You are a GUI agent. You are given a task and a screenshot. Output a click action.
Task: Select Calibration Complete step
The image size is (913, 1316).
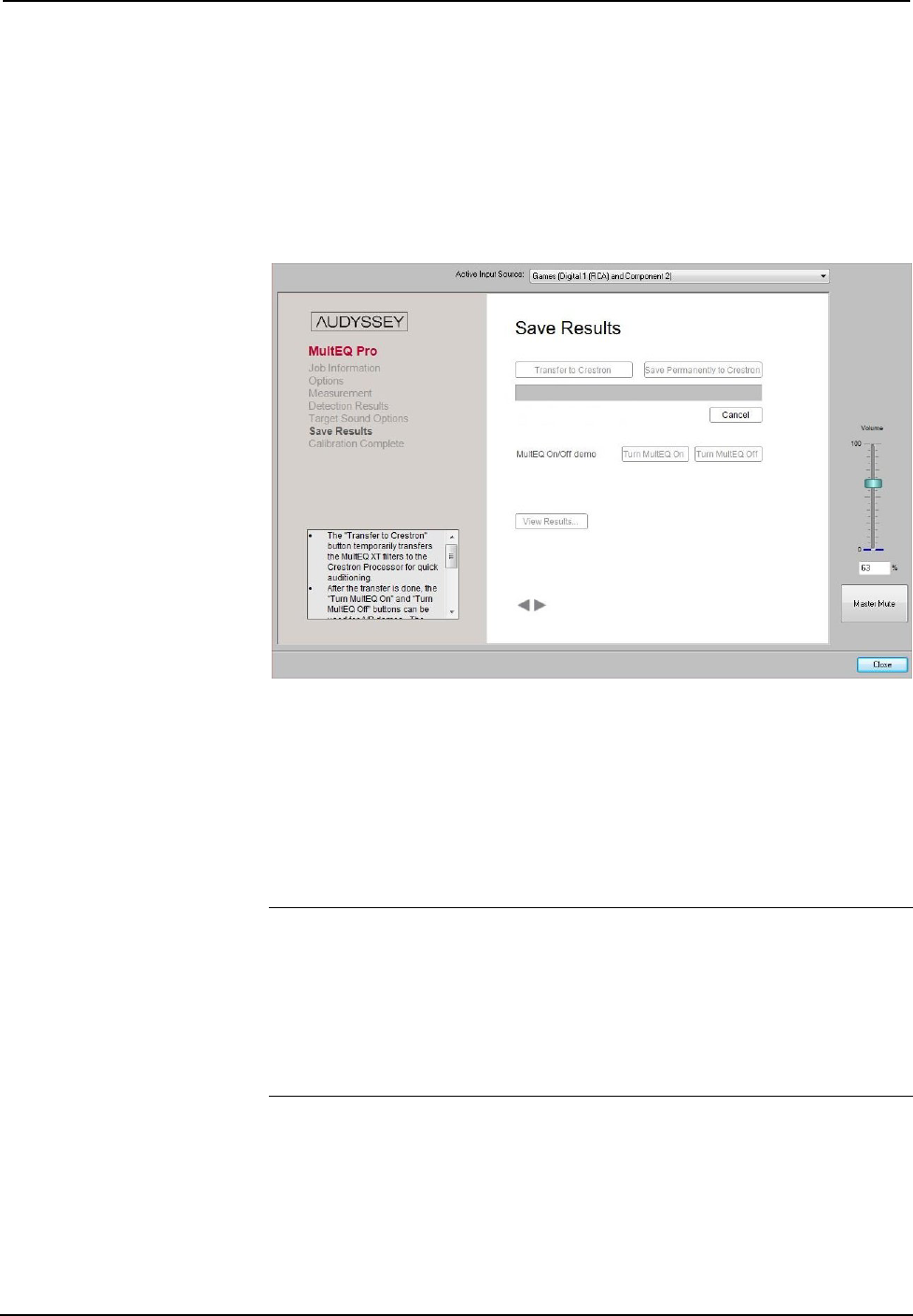tap(357, 444)
